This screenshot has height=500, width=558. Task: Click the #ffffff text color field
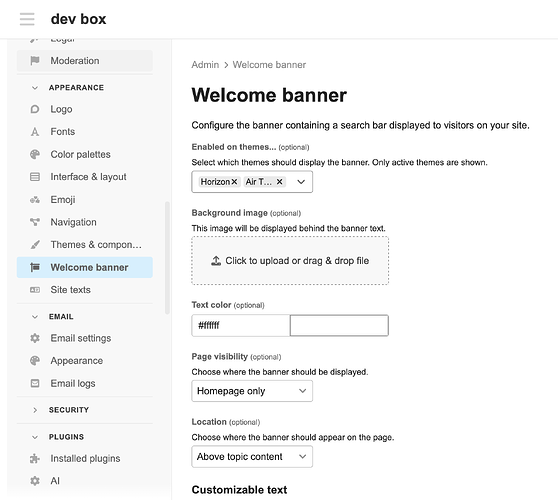coord(241,325)
